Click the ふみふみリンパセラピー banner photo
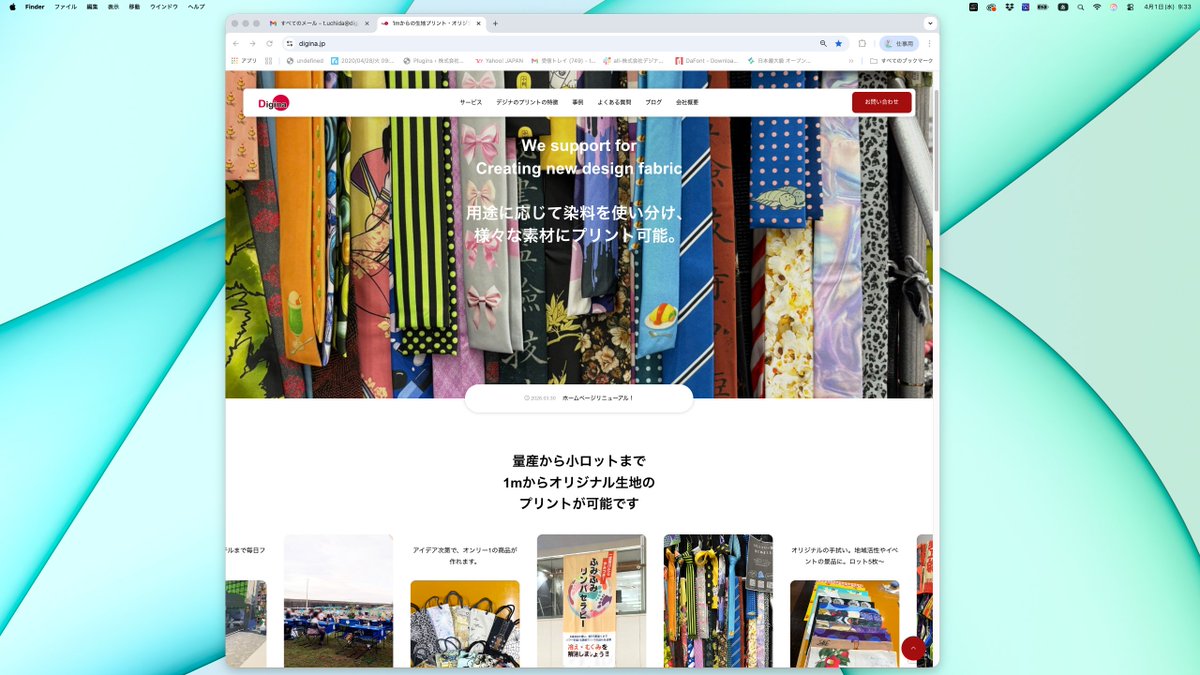This screenshot has width=1200, height=675. point(591,601)
